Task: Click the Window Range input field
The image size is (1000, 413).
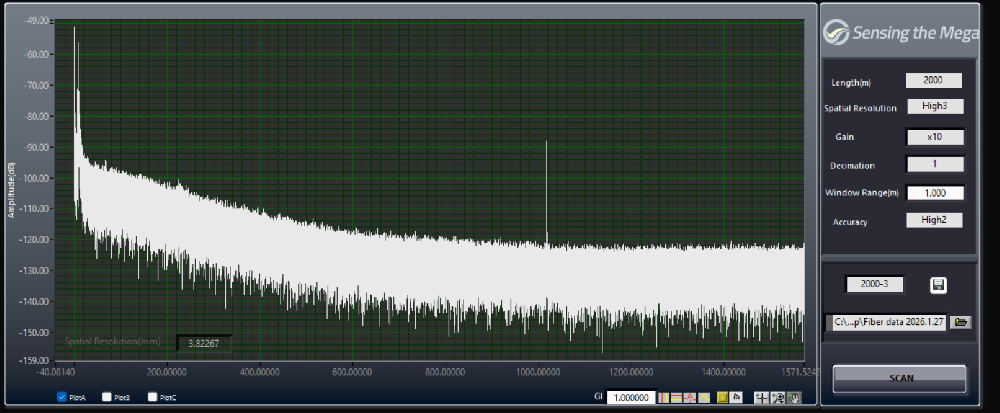Action: [934, 193]
